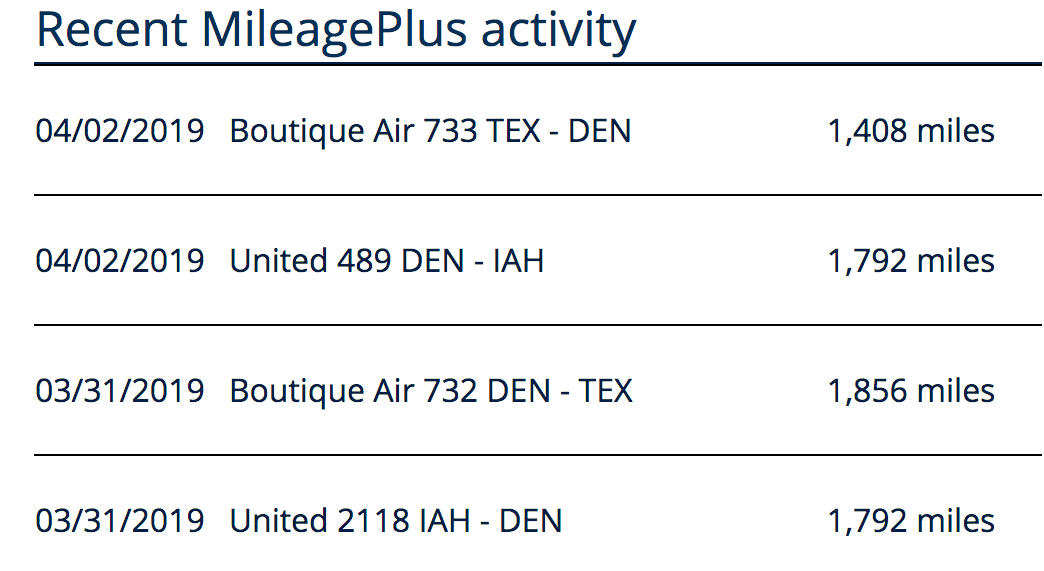Click the word Recent in the heading
Screen dimensions: 1044x571
111,30
